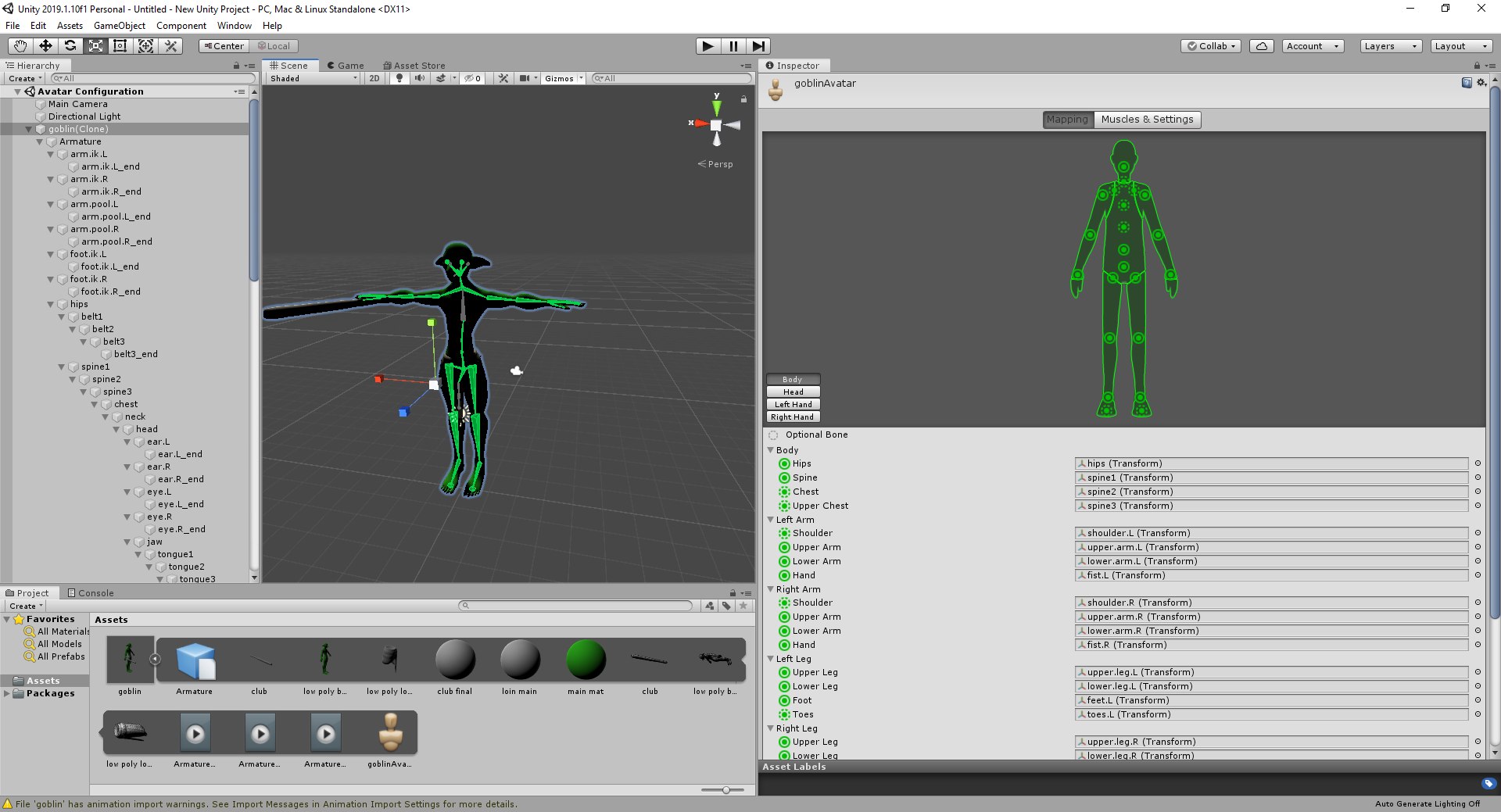
Task: Open the Collab button
Action: point(1211,46)
